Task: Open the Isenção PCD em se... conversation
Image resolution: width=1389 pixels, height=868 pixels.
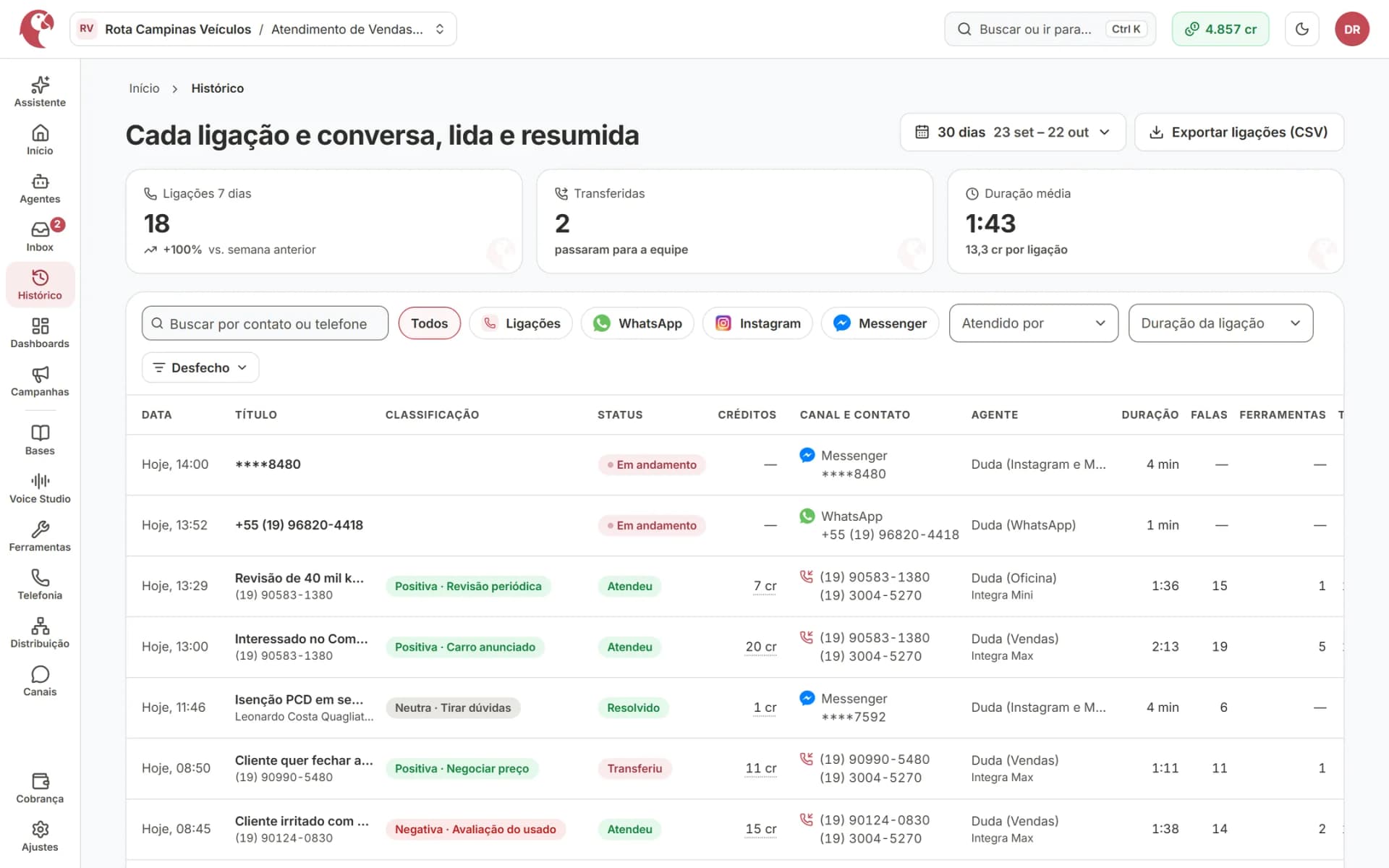Action: (734, 707)
